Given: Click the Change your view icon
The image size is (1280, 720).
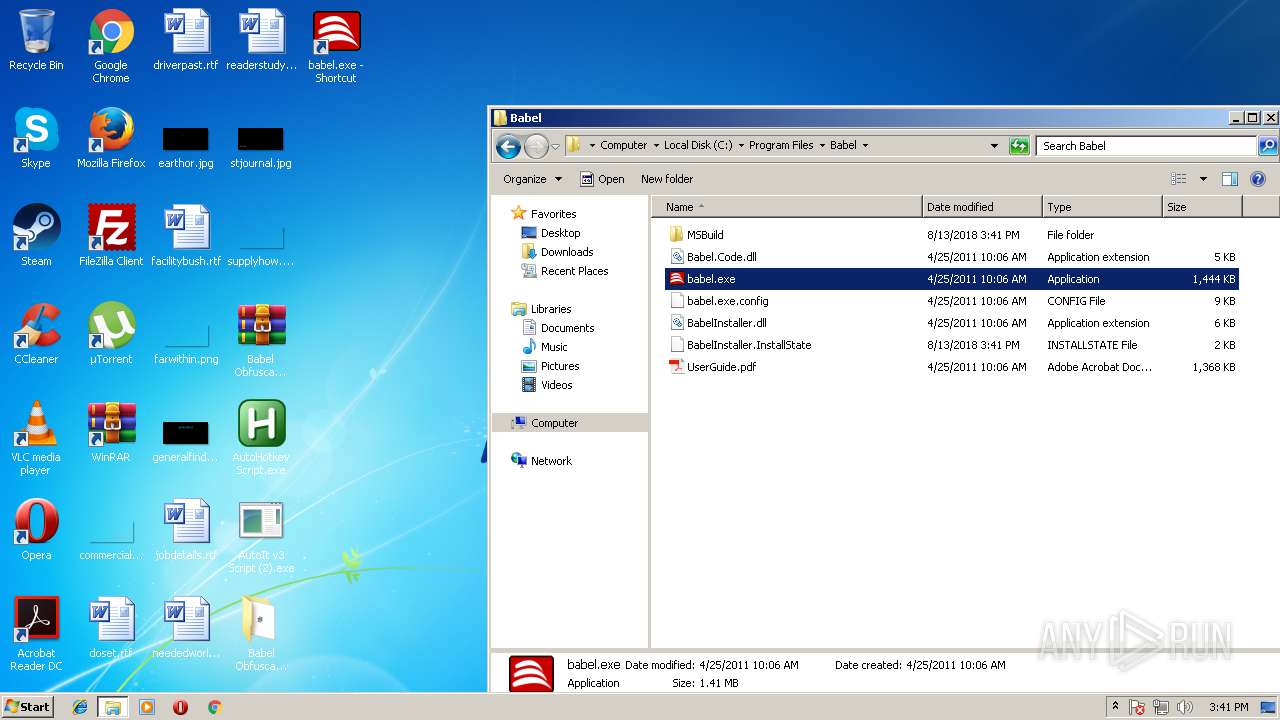Looking at the screenshot, I should pos(1179,179).
